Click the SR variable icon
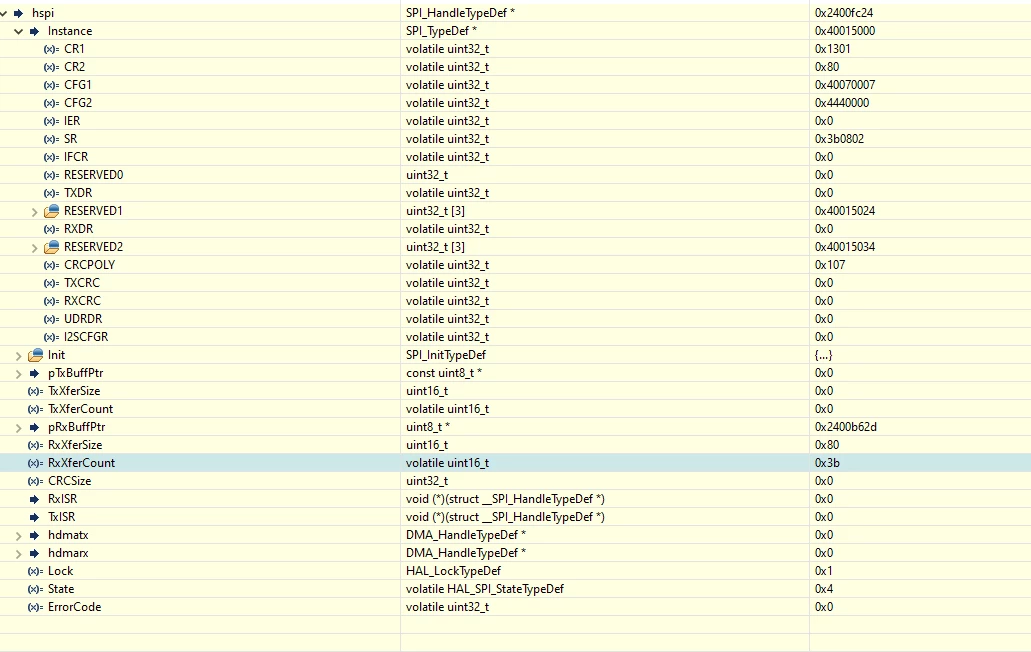The image size is (1031, 652). tap(51, 139)
